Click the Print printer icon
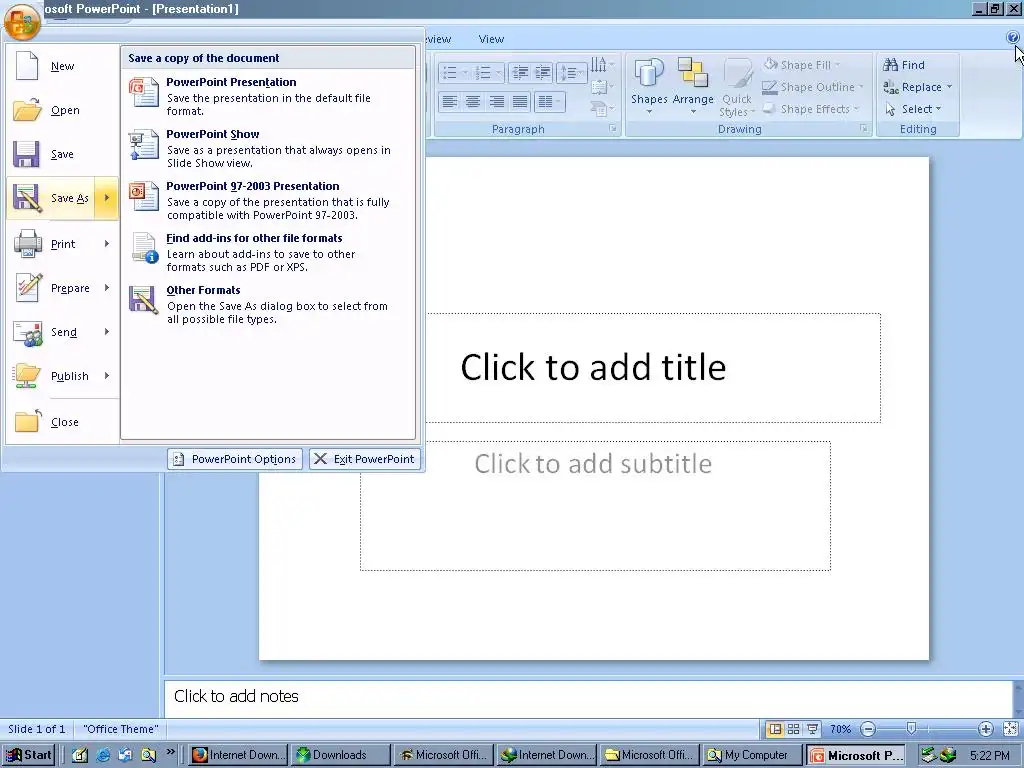This screenshot has height=768, width=1024. tap(27, 244)
